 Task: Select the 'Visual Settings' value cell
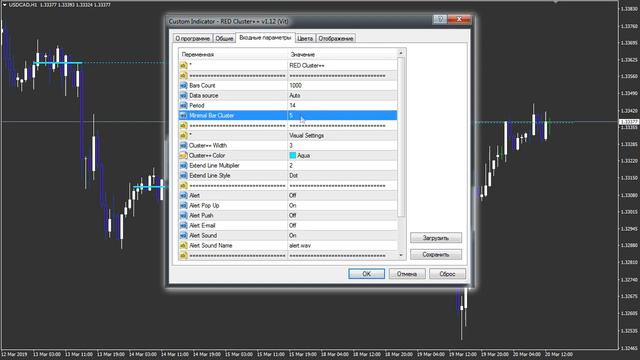click(x=342, y=136)
